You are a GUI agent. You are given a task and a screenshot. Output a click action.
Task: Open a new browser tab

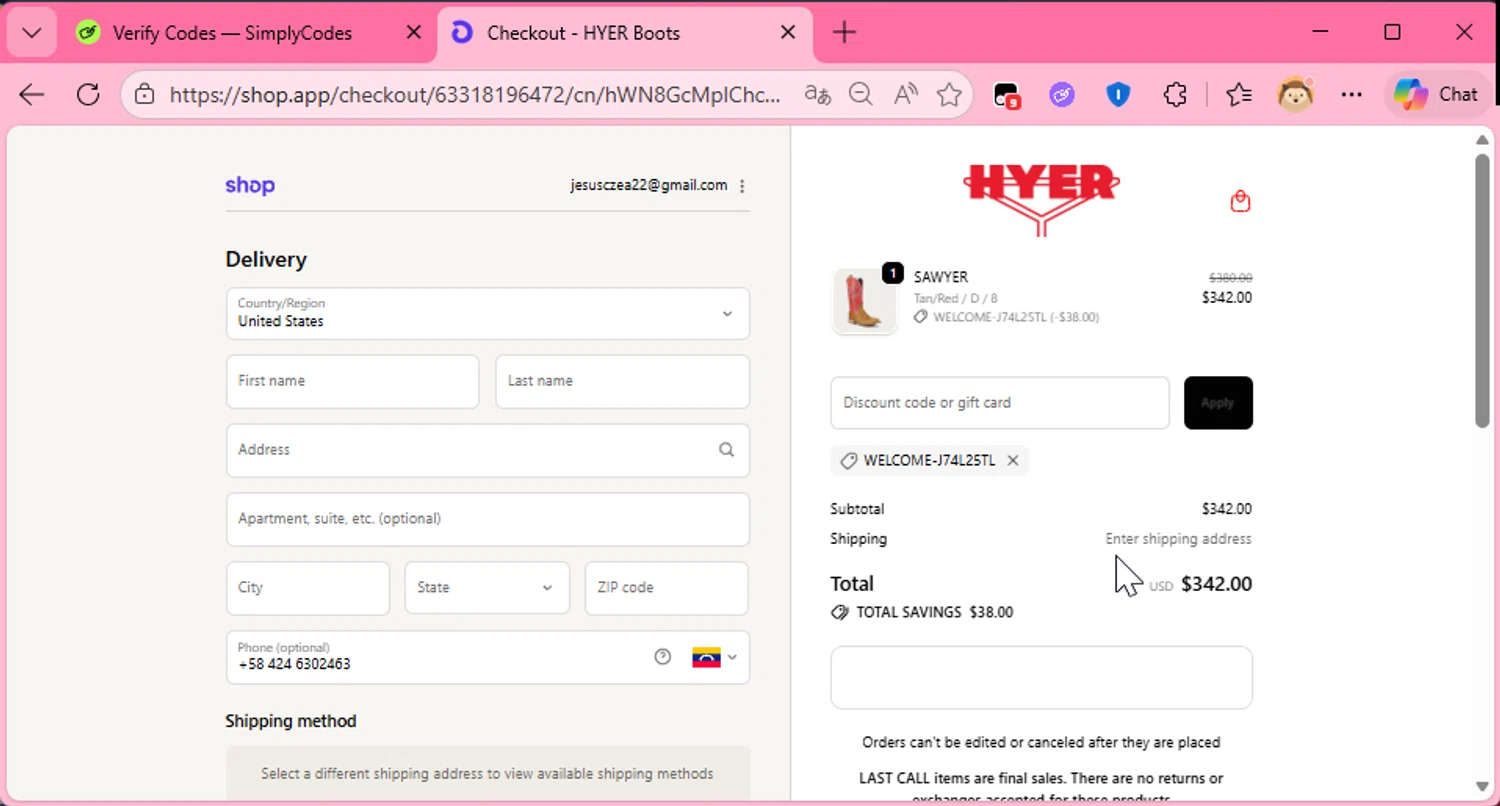click(844, 33)
